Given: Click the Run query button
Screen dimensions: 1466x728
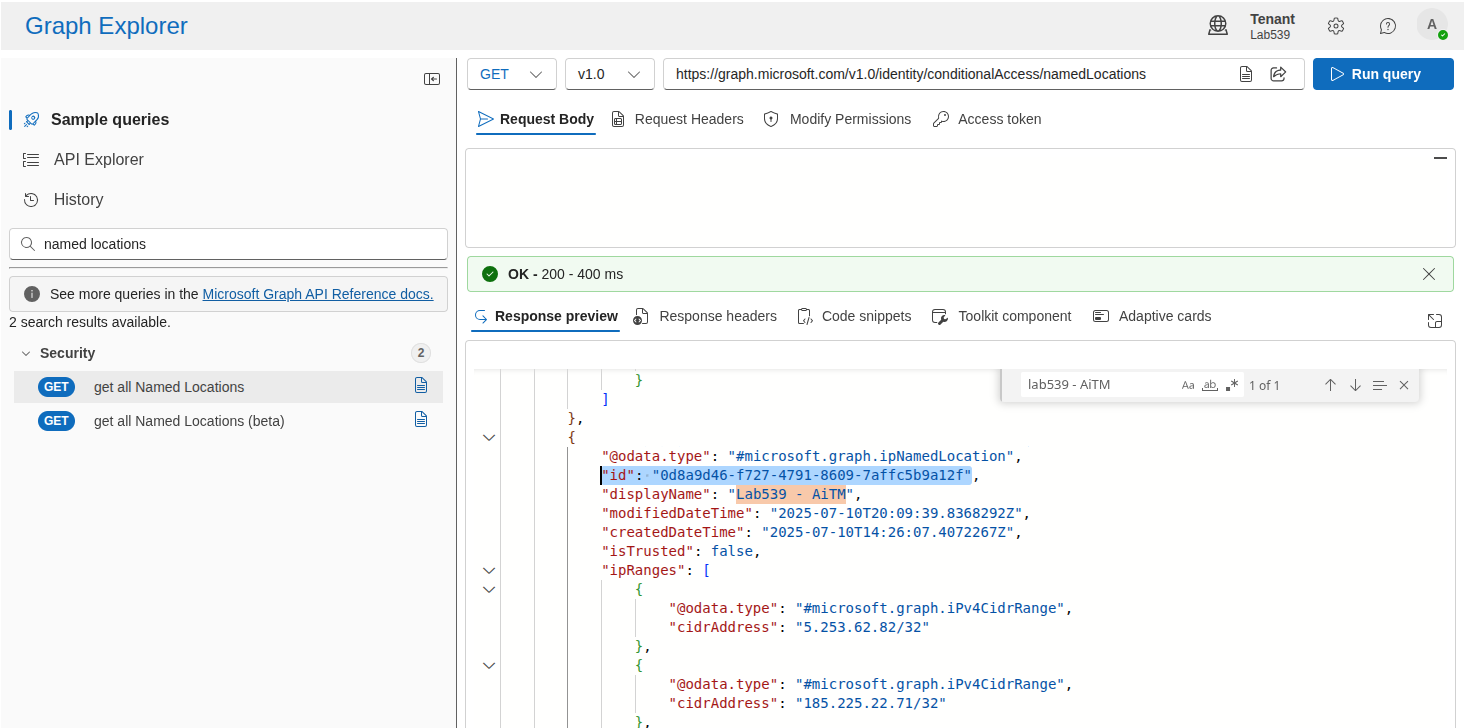Looking at the screenshot, I should (1383, 74).
